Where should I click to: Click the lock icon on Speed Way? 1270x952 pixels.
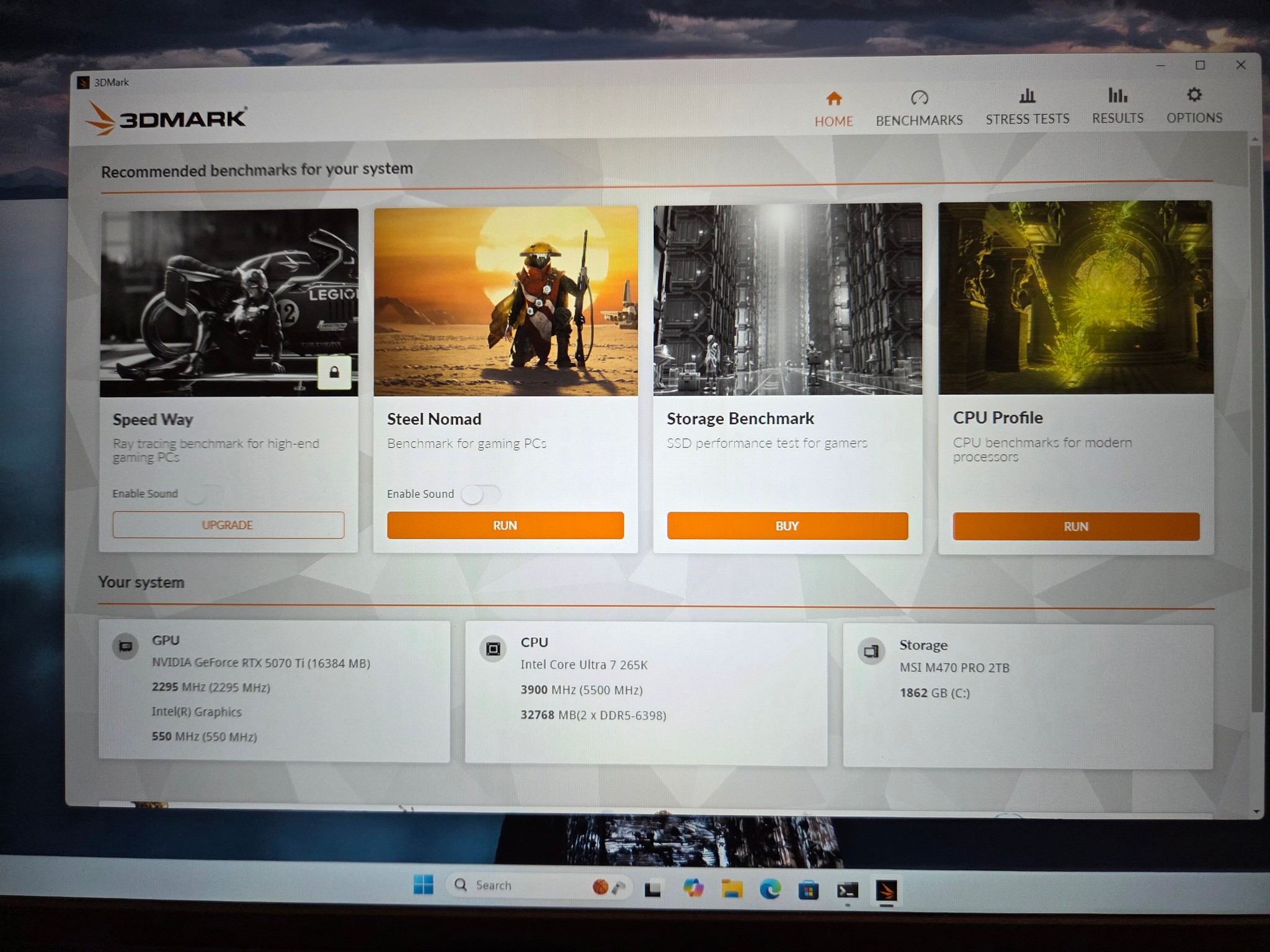coord(334,372)
